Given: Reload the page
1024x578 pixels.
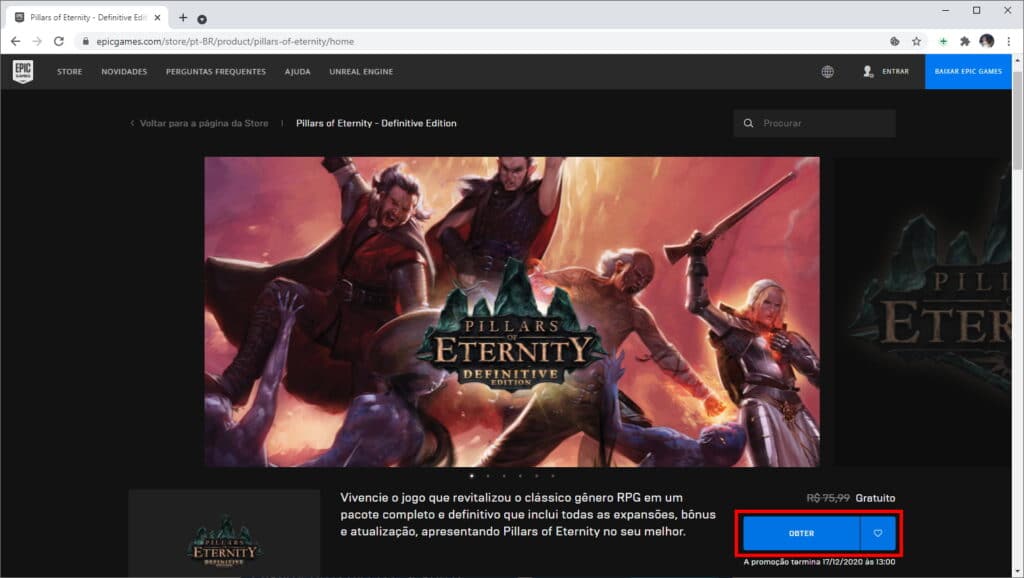Looking at the screenshot, I should (x=59, y=41).
